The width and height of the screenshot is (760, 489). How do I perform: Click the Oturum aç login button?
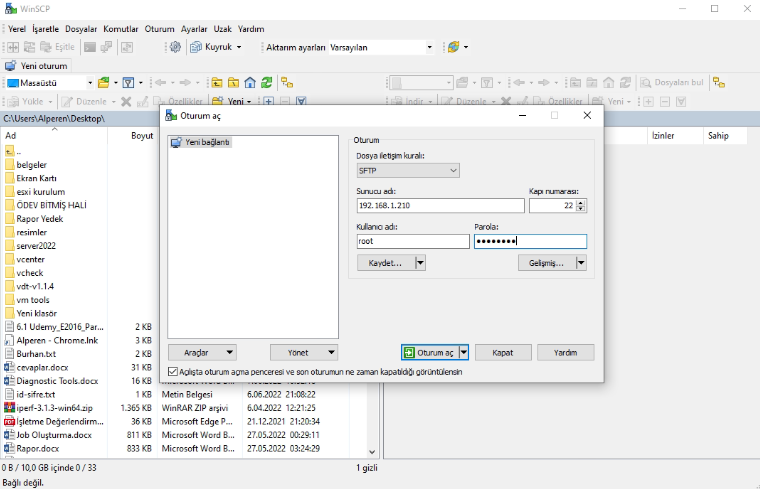(x=430, y=353)
